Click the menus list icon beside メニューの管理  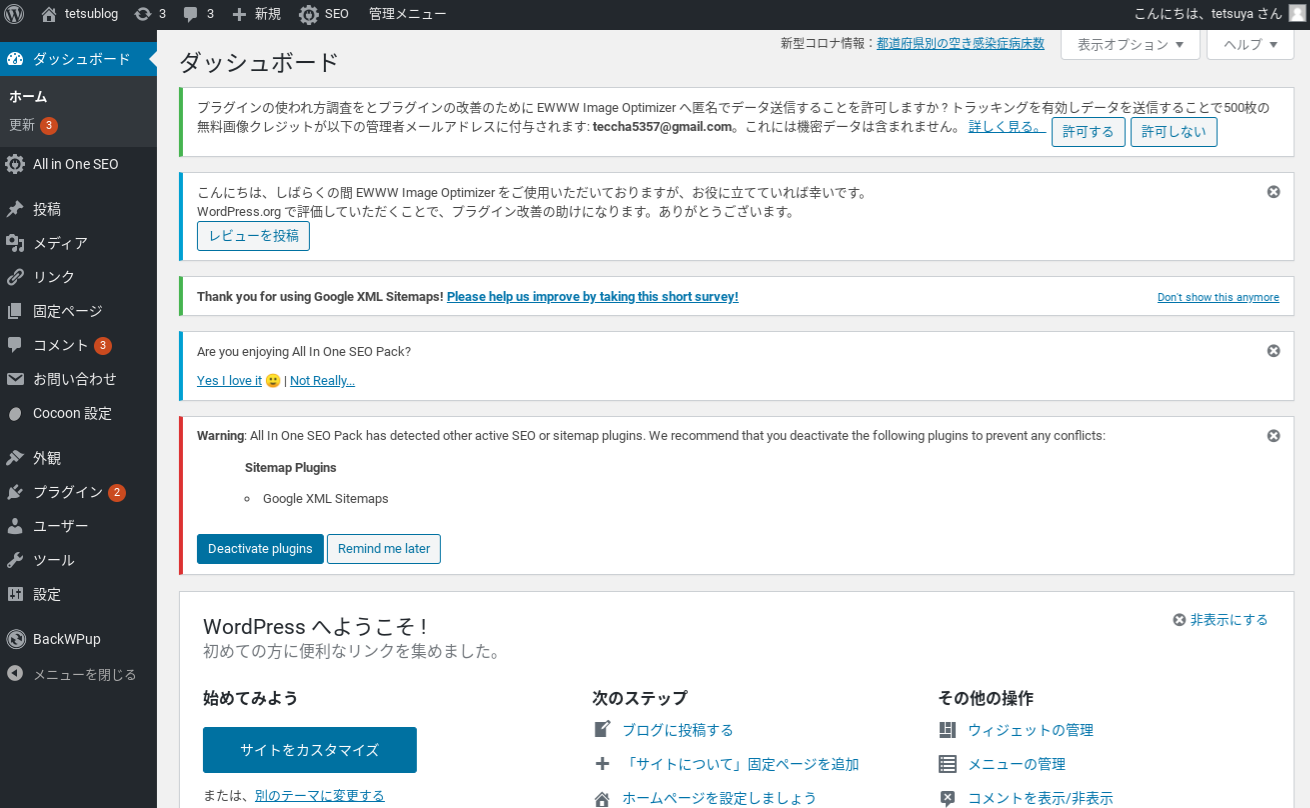tap(947, 764)
